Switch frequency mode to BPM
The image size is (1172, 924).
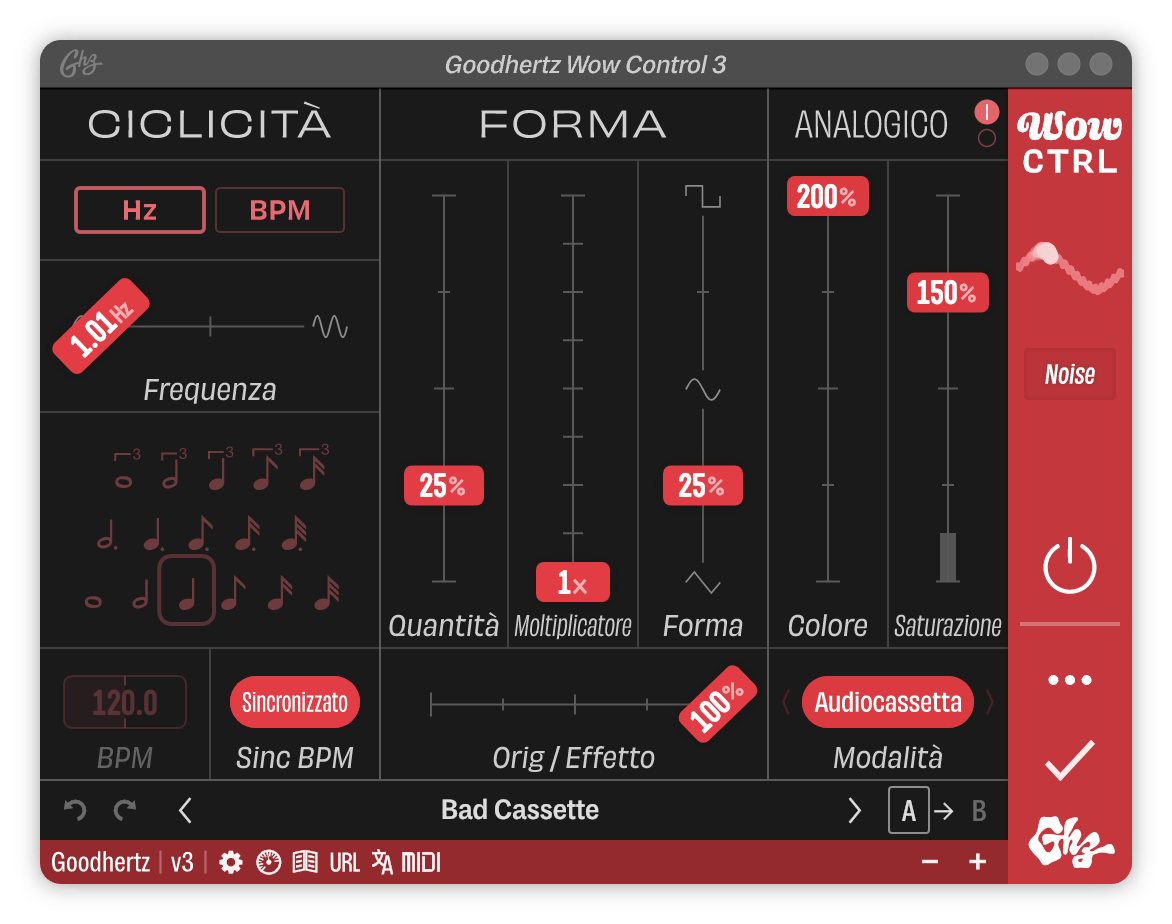280,210
